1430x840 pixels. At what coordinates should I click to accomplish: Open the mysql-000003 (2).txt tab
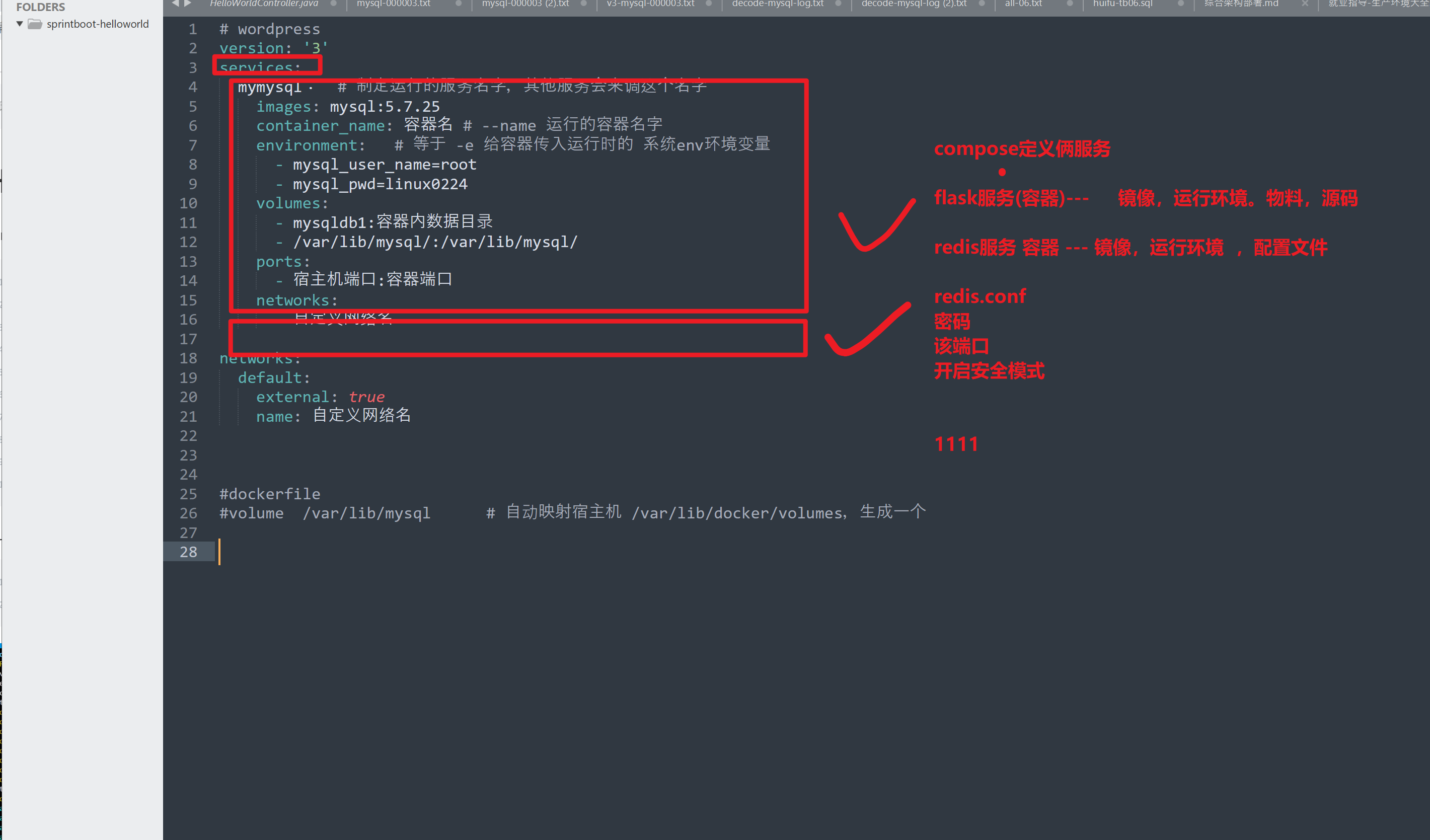click(525, 4)
